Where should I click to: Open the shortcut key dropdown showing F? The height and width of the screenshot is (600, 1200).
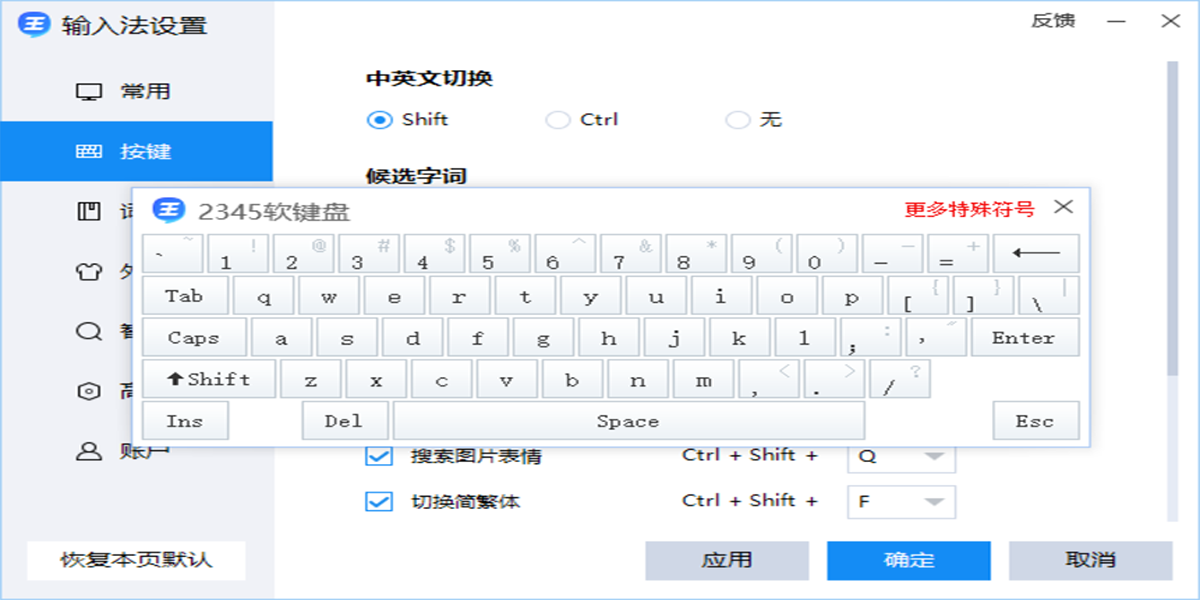[901, 500]
